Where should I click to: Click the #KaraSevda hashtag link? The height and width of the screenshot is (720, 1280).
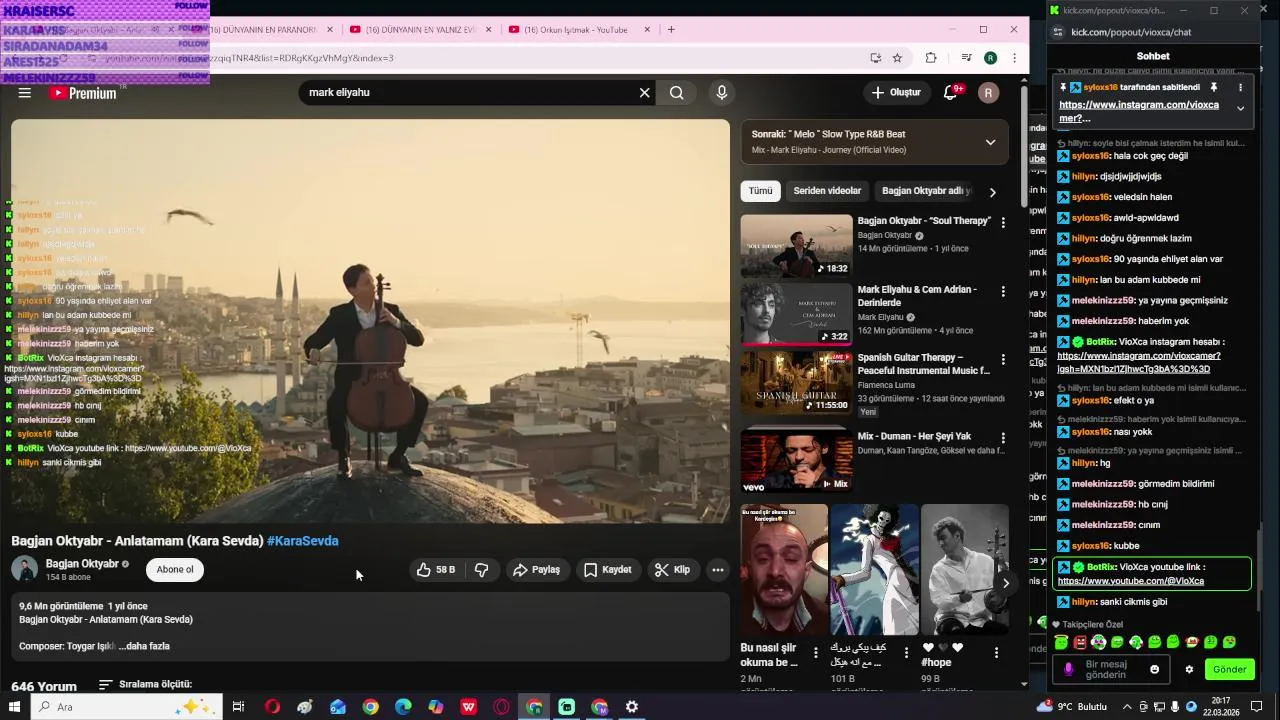[x=303, y=541]
